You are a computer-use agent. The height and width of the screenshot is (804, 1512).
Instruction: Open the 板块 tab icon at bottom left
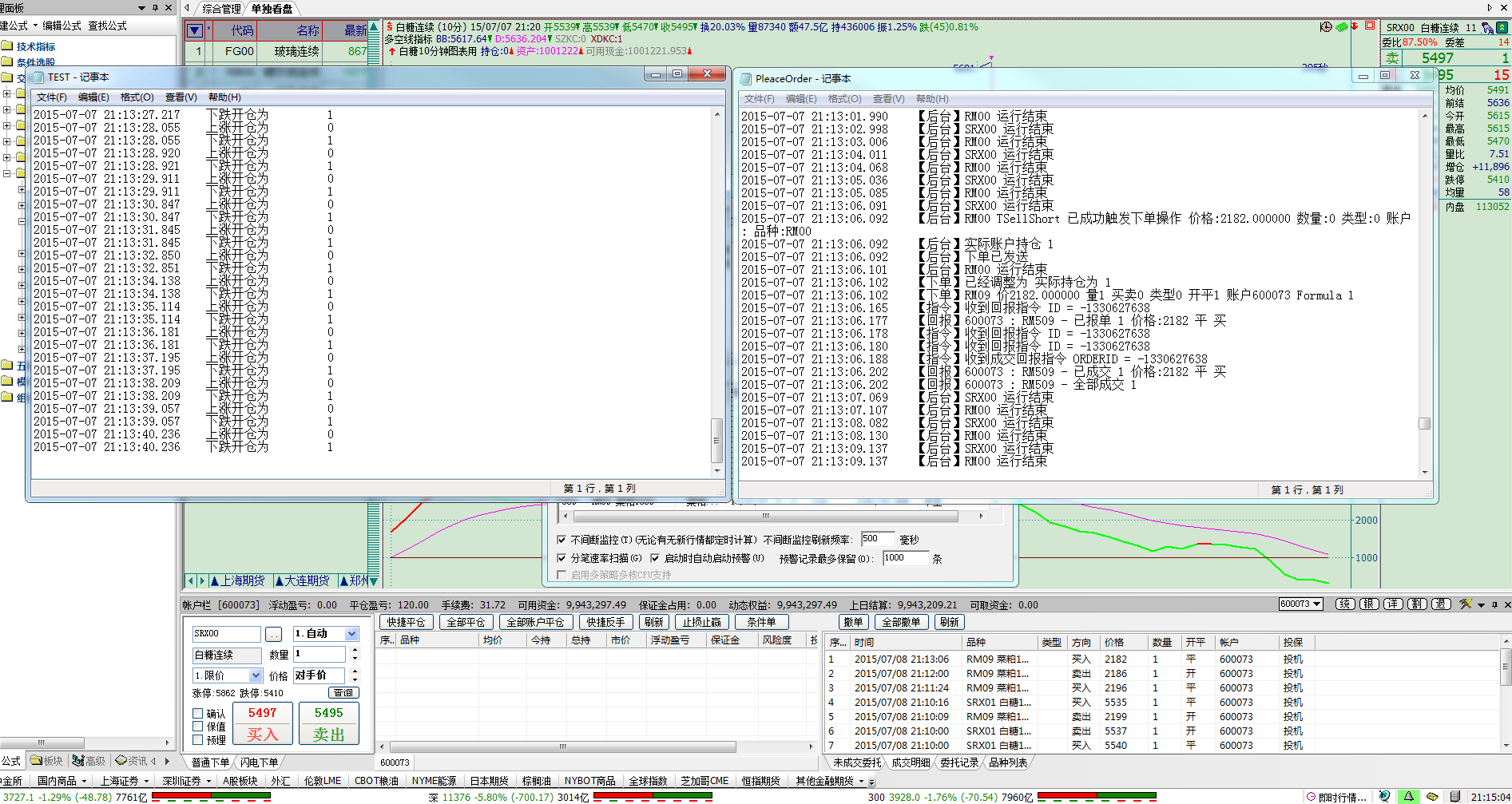click(46, 761)
